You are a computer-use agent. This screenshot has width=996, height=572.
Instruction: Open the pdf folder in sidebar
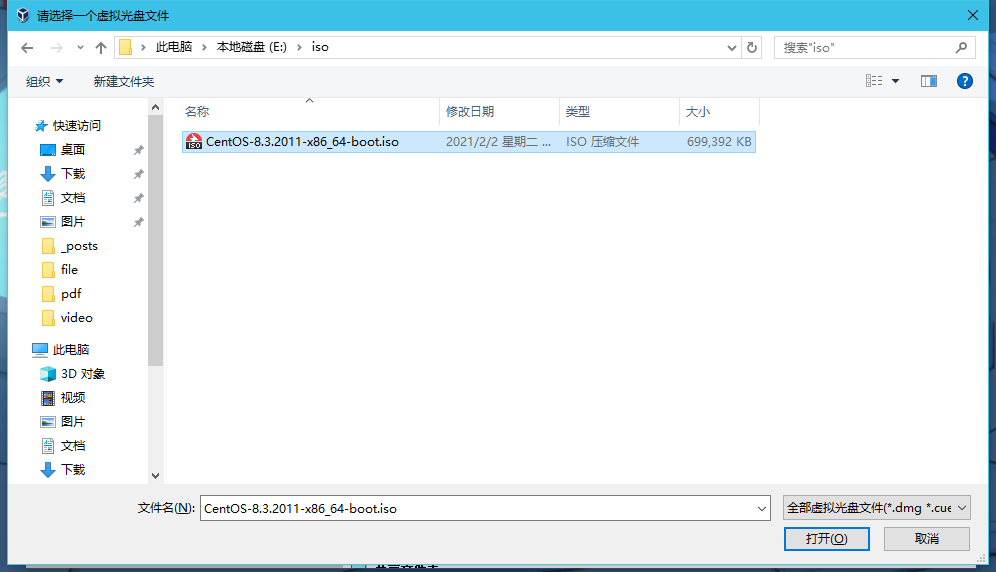[x=71, y=294]
